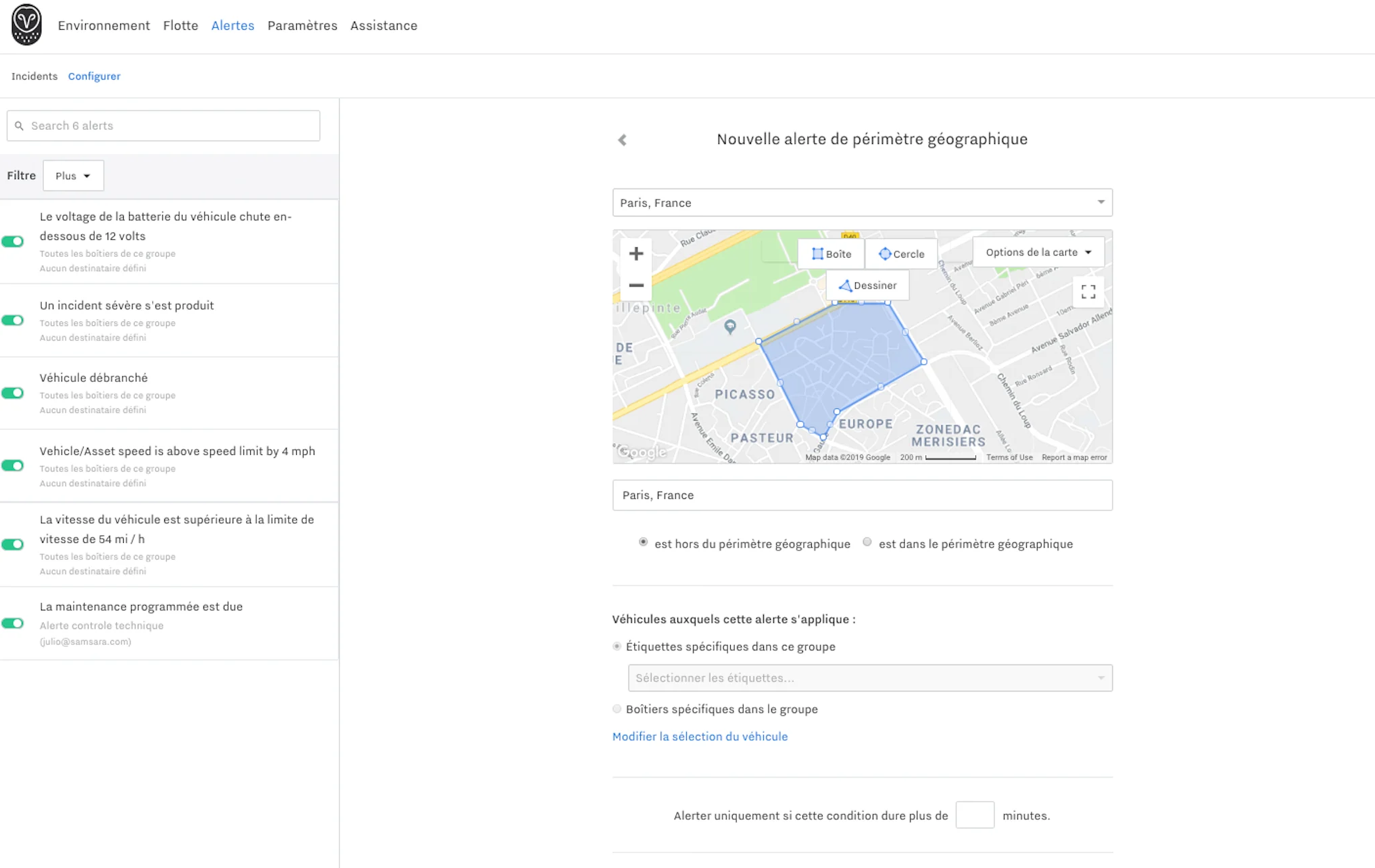Click the back arrow beside the alert title
The width and height of the screenshot is (1375, 868).
(622, 140)
